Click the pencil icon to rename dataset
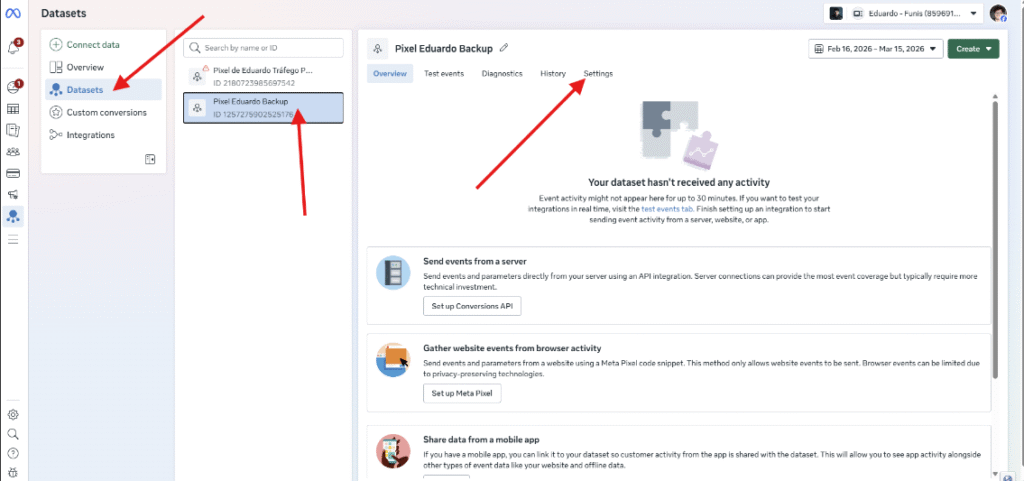 tap(504, 47)
